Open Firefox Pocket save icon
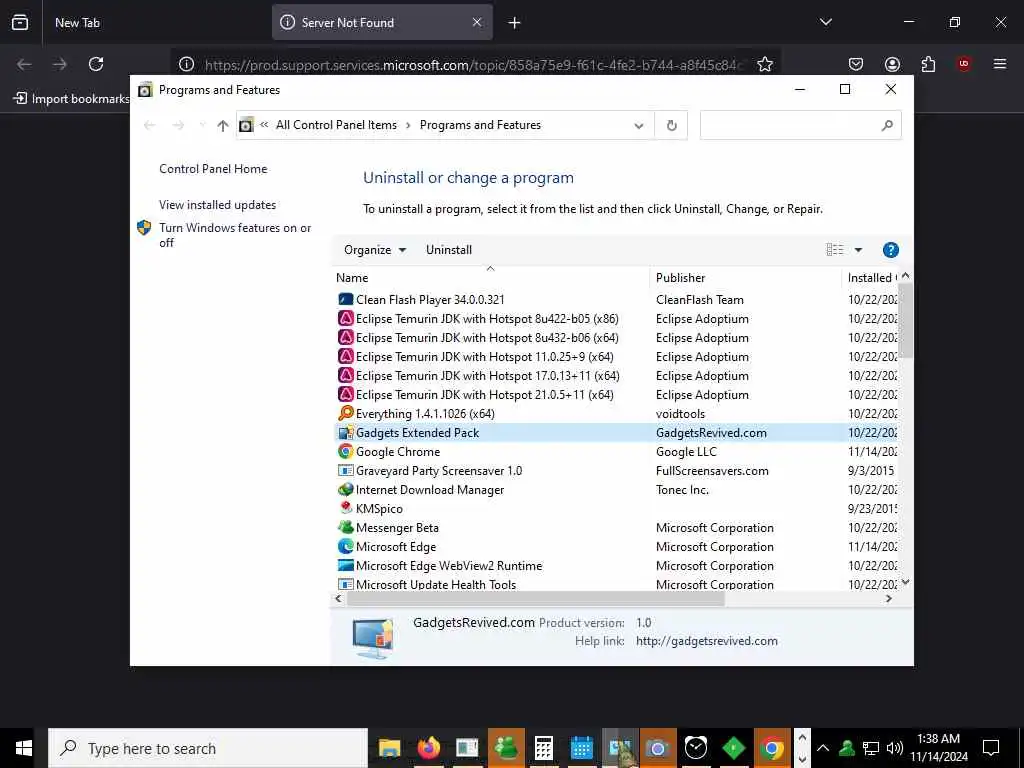1024x768 pixels. tap(856, 64)
